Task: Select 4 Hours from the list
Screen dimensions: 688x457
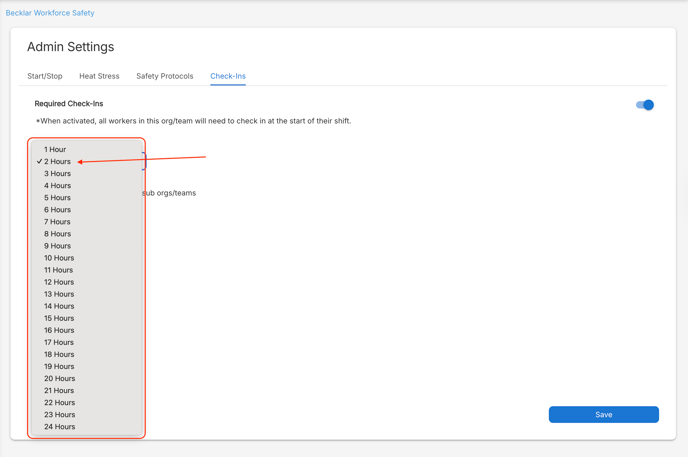Action: (86, 186)
